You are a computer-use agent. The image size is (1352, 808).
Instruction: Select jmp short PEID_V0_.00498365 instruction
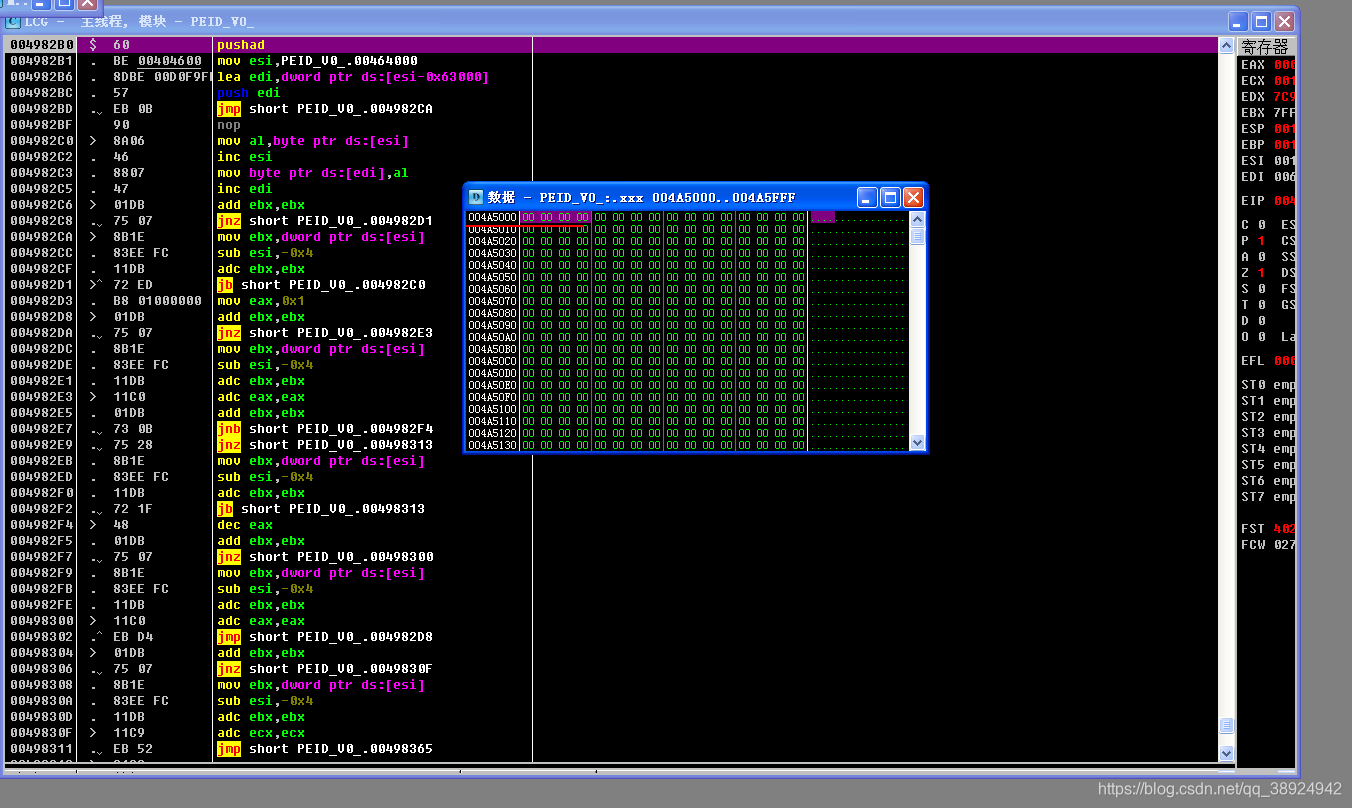click(325, 749)
